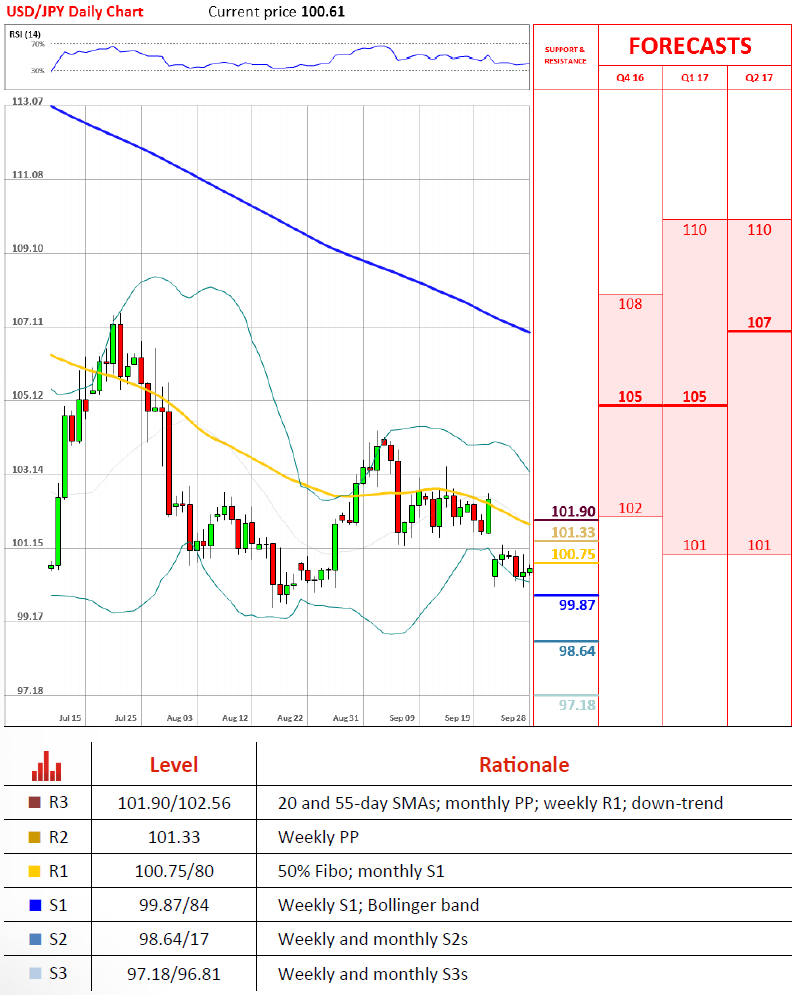This screenshot has width=800, height=995.
Task: Click the FORECASTS header
Action: 690,46
